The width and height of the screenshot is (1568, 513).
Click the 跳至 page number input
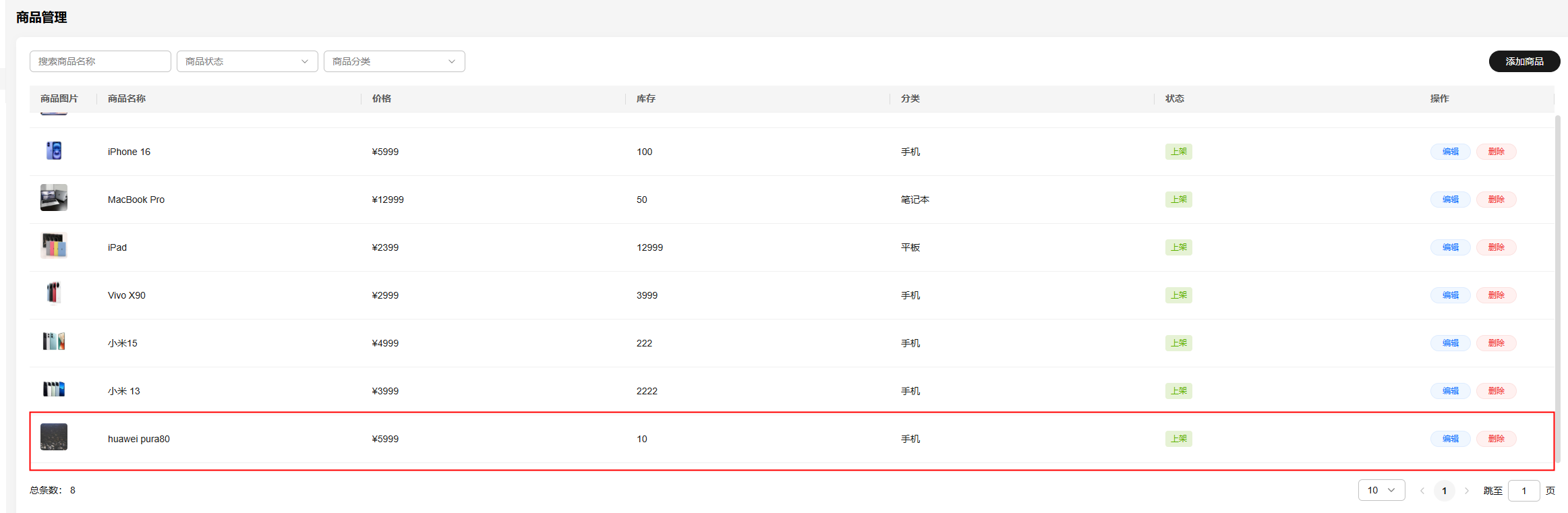tap(1523, 491)
